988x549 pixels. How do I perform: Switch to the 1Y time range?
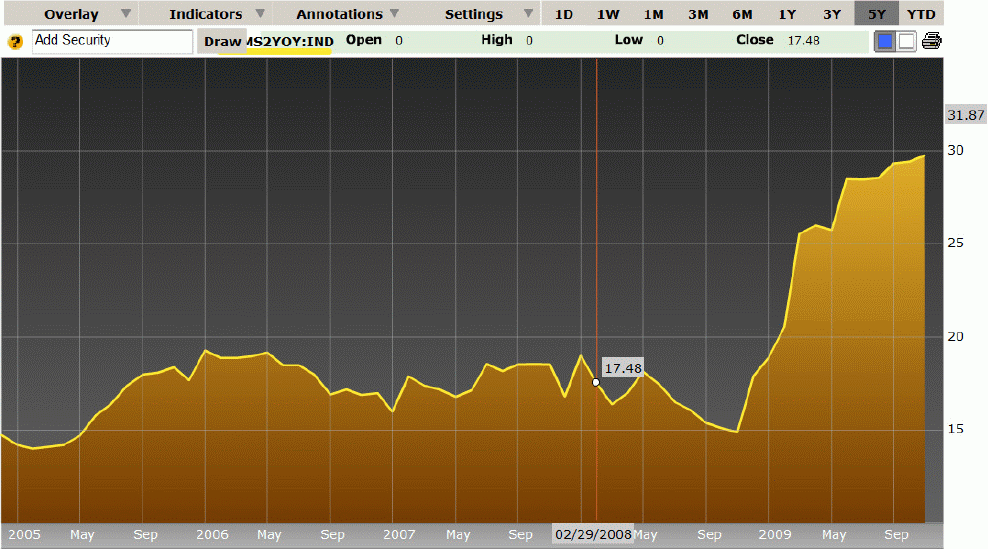click(787, 14)
